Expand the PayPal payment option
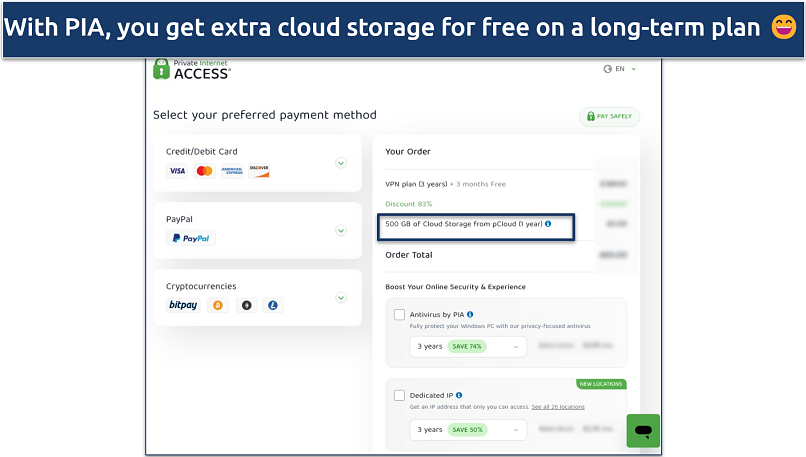 click(340, 231)
